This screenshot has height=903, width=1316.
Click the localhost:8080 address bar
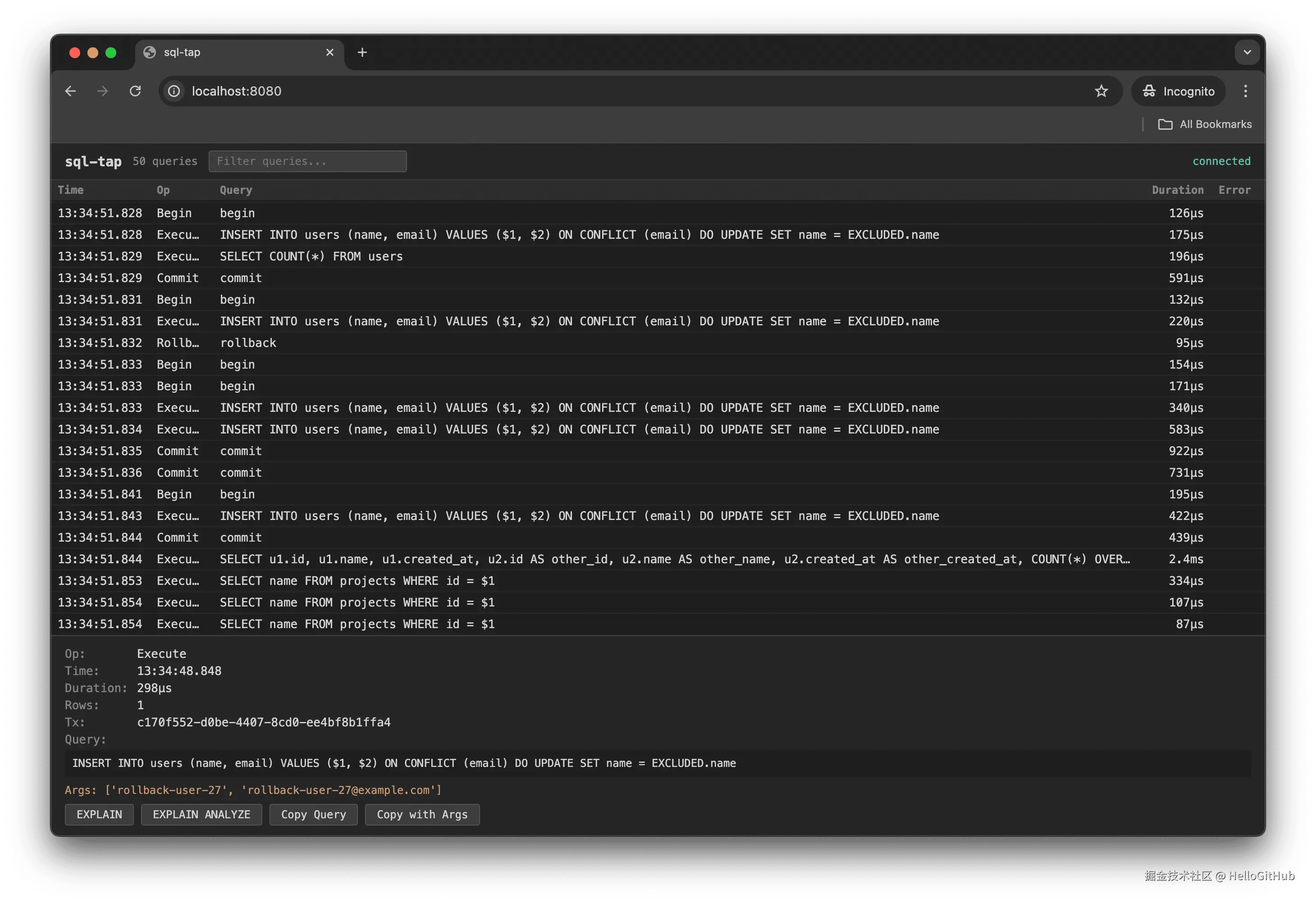(x=623, y=91)
